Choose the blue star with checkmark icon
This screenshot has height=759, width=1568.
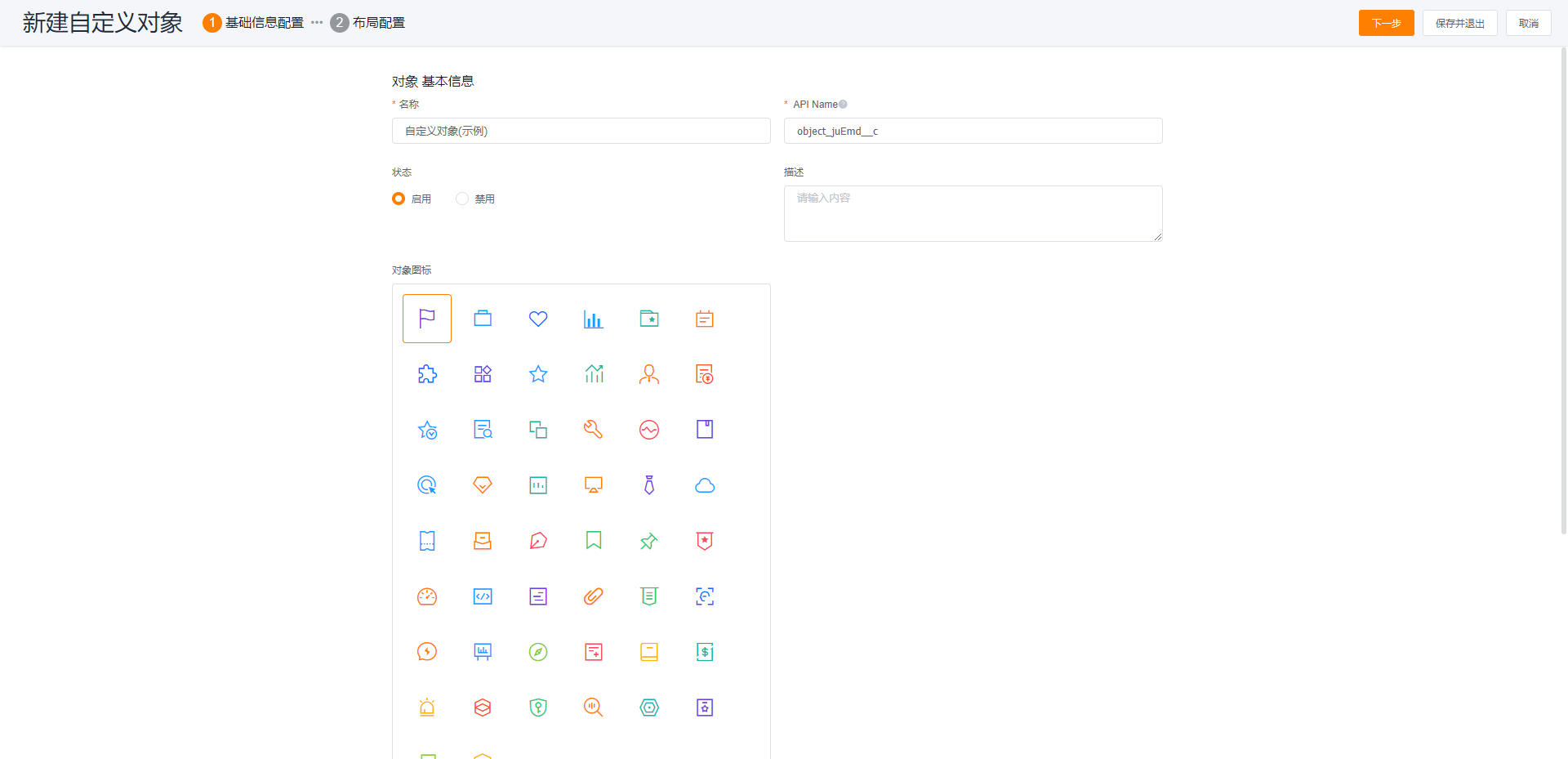(427, 430)
